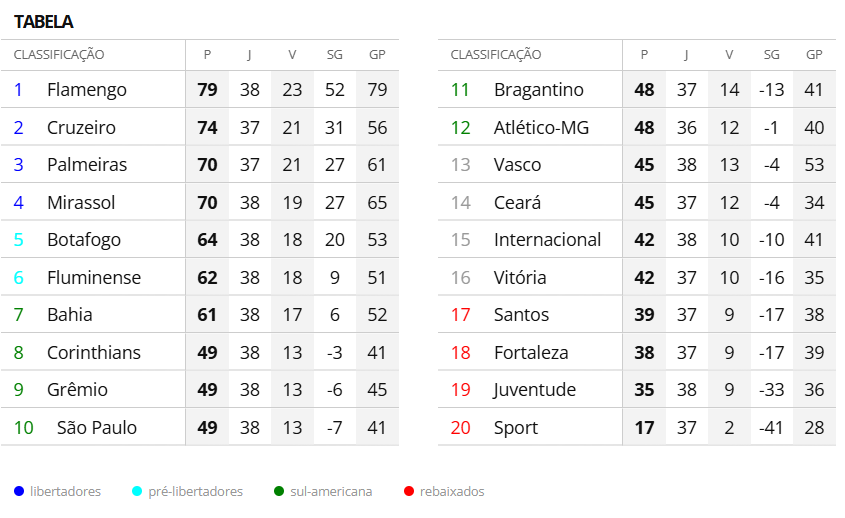
Task: Open Botafogo team entry
Action: pos(84,240)
